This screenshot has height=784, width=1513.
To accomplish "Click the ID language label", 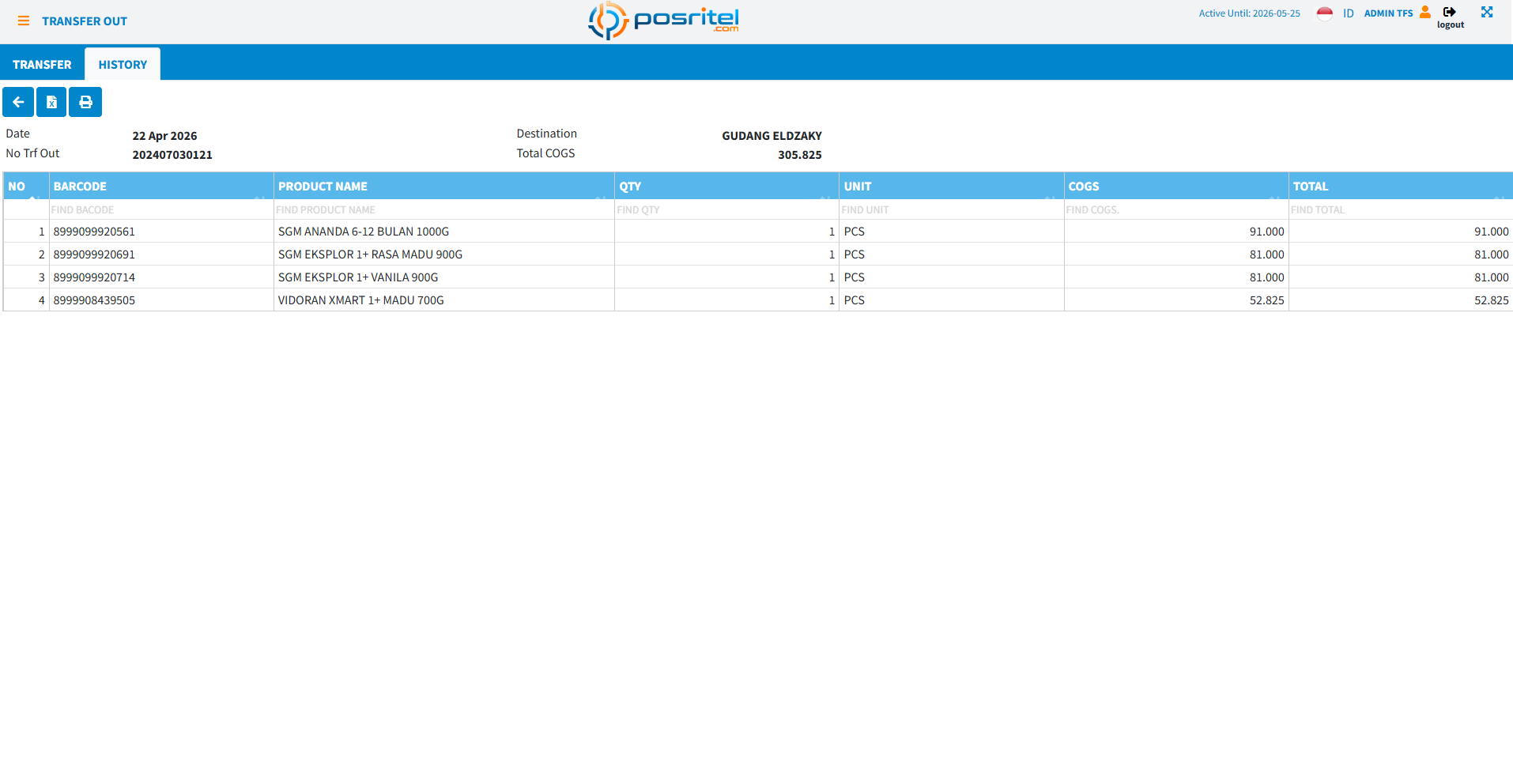I will [x=1348, y=13].
